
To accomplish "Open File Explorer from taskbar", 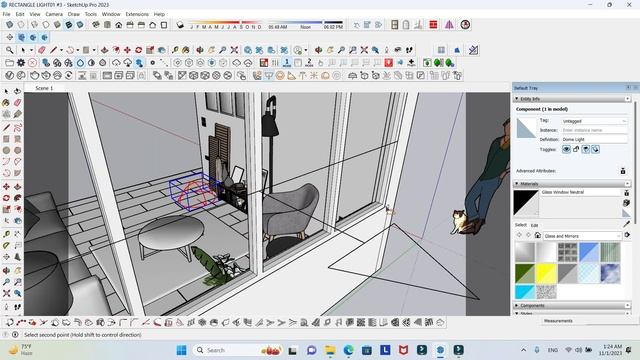I will click(330, 350).
